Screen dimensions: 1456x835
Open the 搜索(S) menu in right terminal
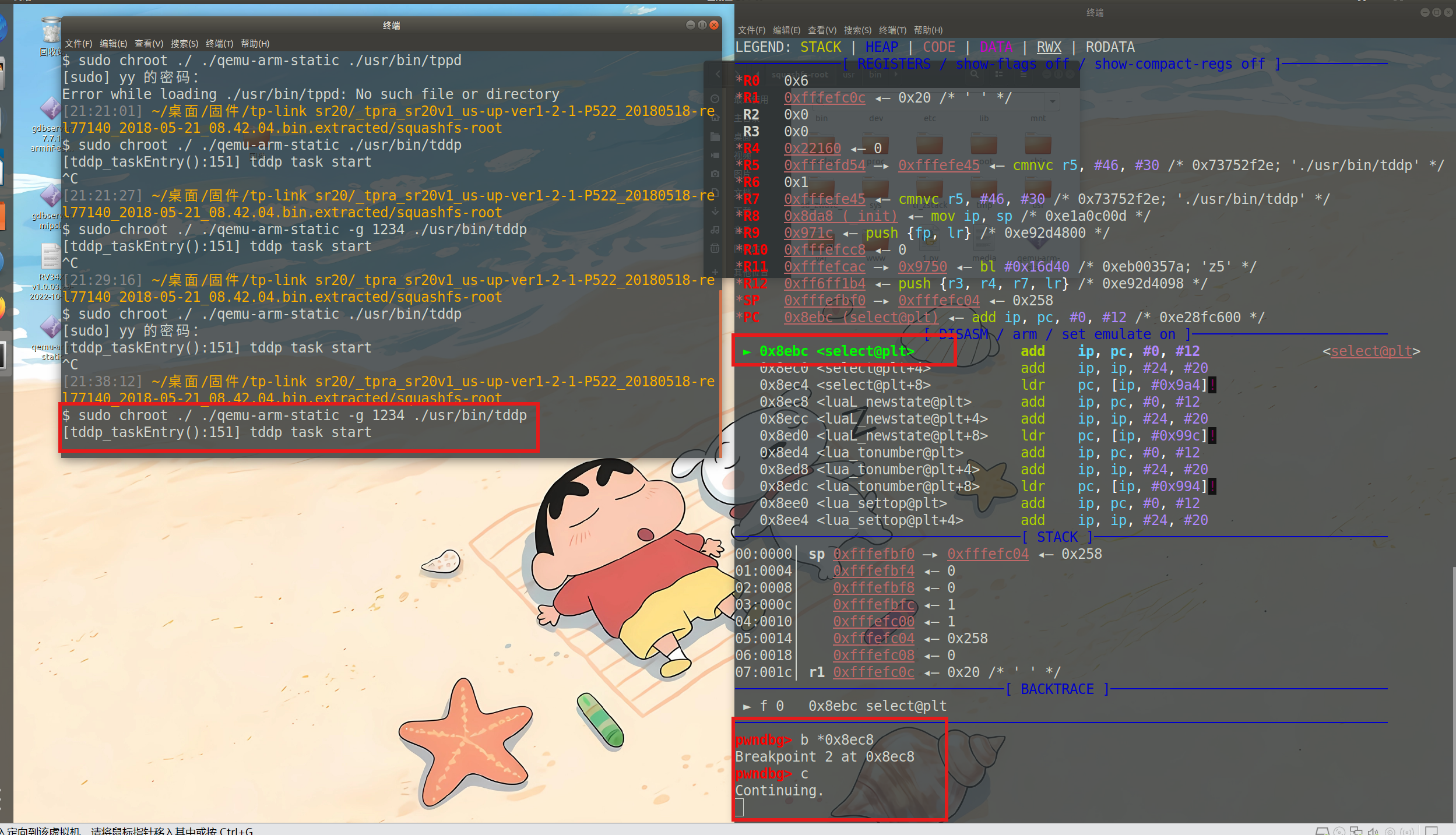click(x=857, y=30)
